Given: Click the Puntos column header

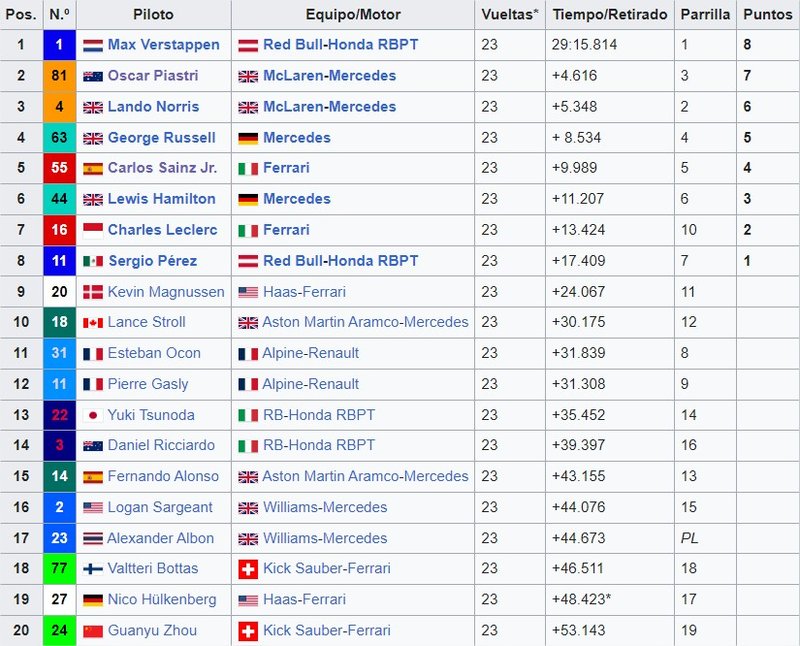Looking at the screenshot, I should 767,14.
